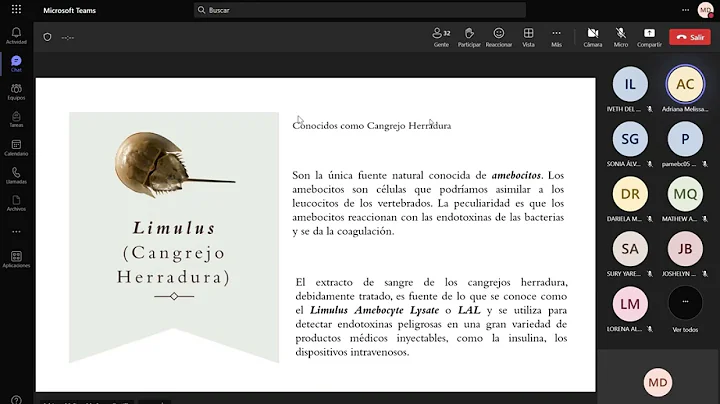Open the Más meeting options menu
720x404 pixels.
557,37
